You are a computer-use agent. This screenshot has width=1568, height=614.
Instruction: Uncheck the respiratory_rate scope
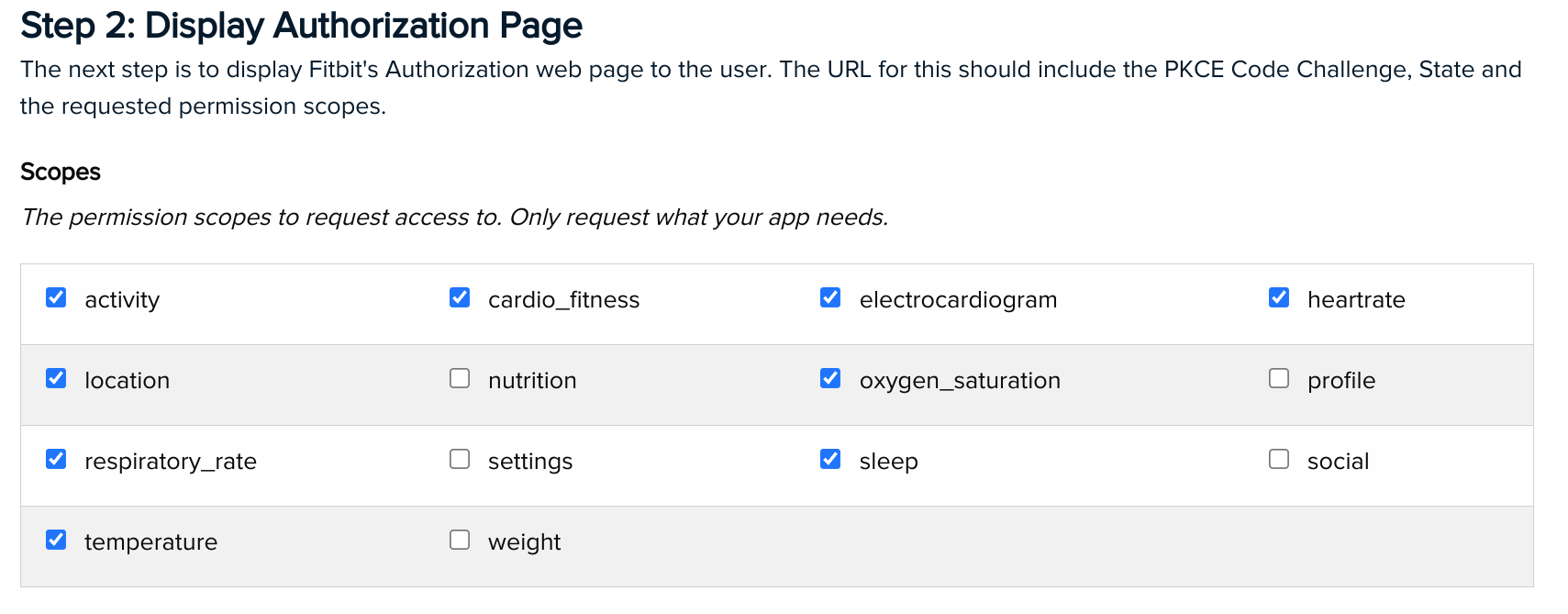56,460
